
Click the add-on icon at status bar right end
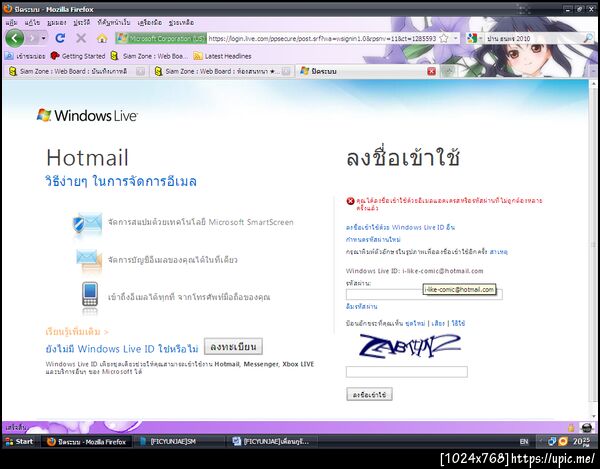[x=587, y=428]
